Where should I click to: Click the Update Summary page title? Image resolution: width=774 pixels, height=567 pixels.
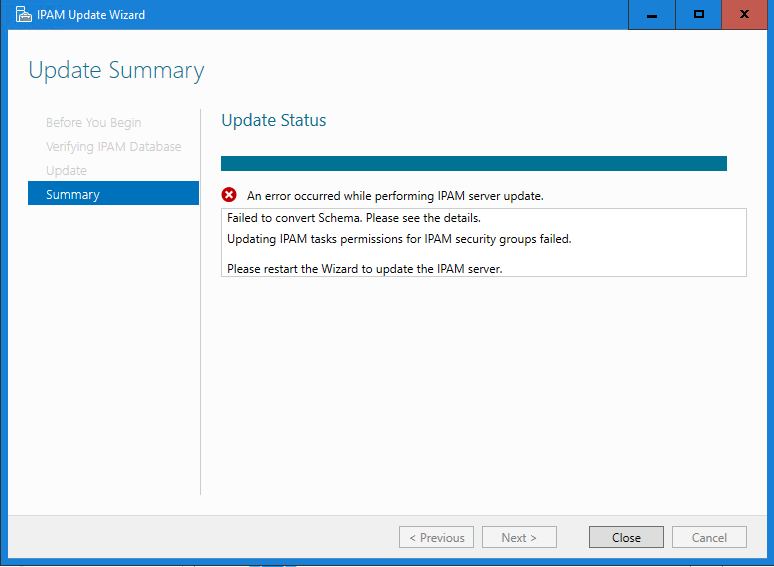[116, 71]
